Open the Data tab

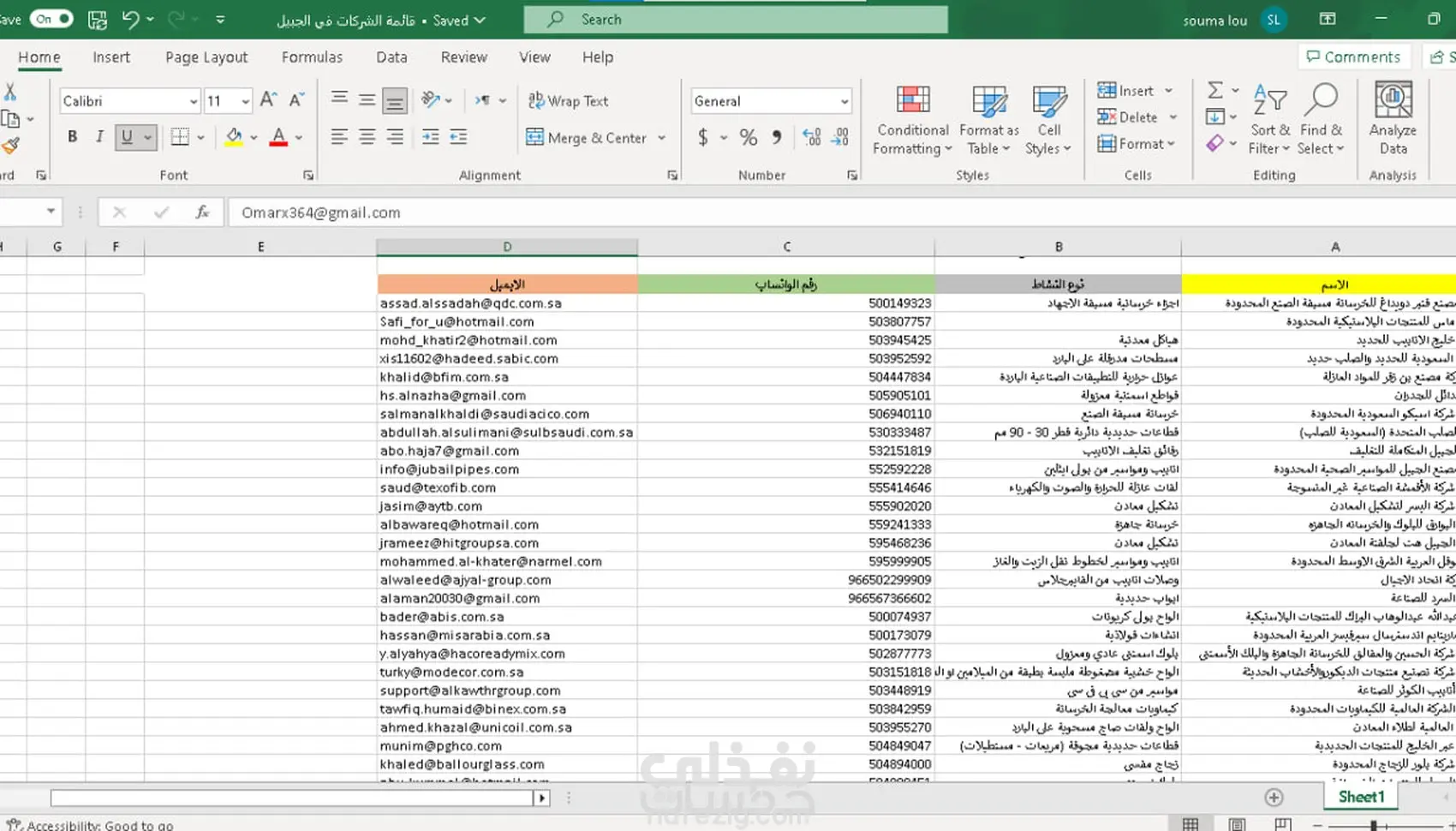tap(391, 57)
